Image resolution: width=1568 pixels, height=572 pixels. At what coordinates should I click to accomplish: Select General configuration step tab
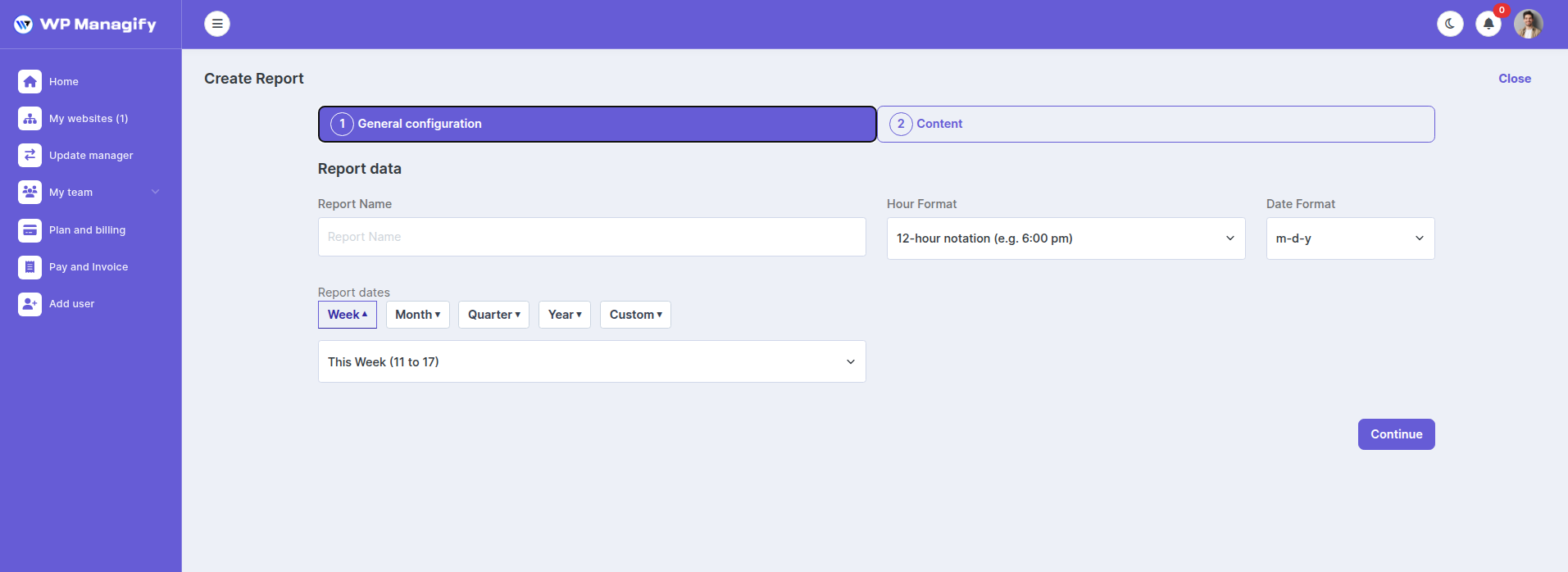[x=598, y=124]
